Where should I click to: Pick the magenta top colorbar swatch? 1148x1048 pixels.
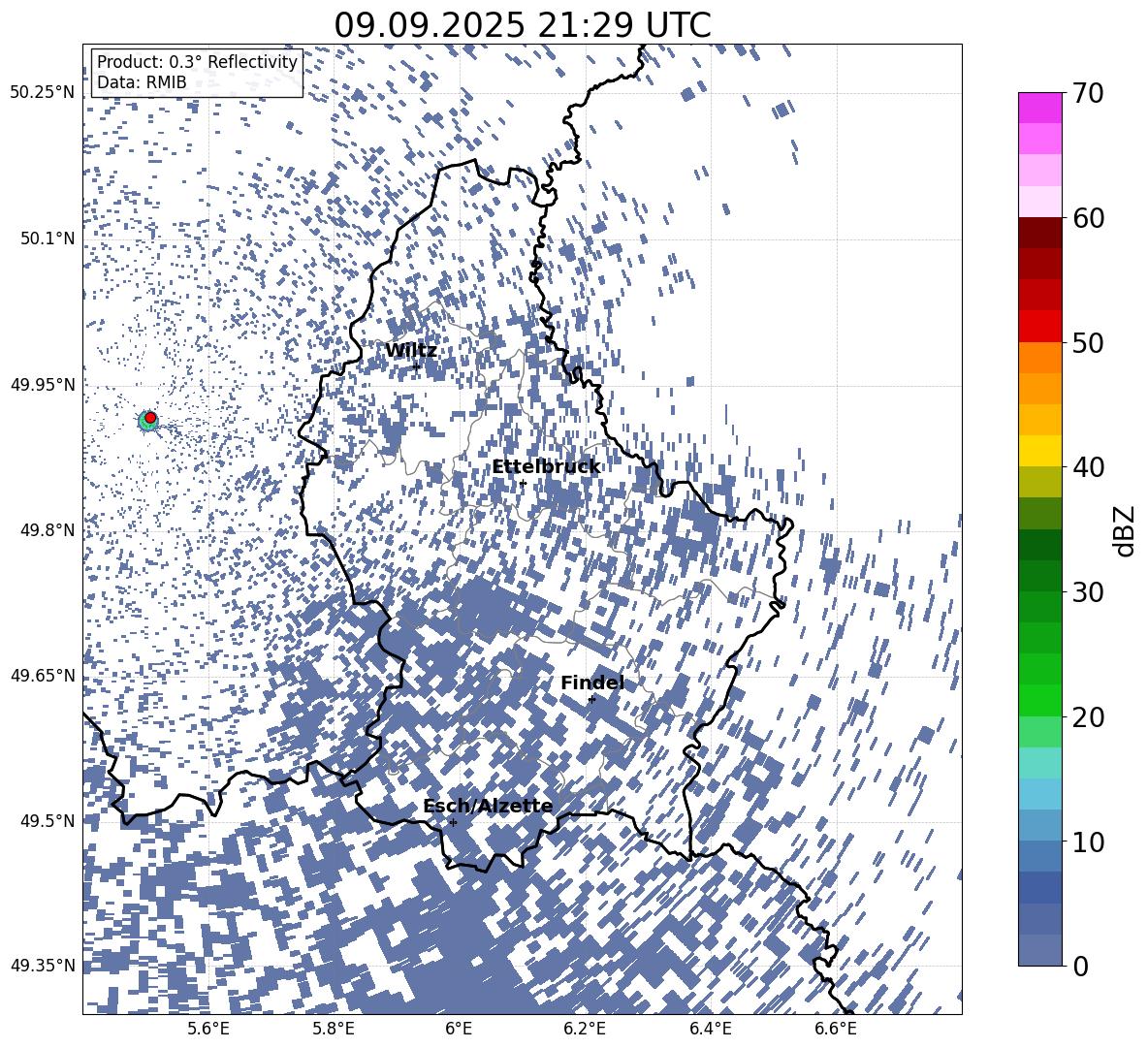pyautogui.click(x=1039, y=109)
